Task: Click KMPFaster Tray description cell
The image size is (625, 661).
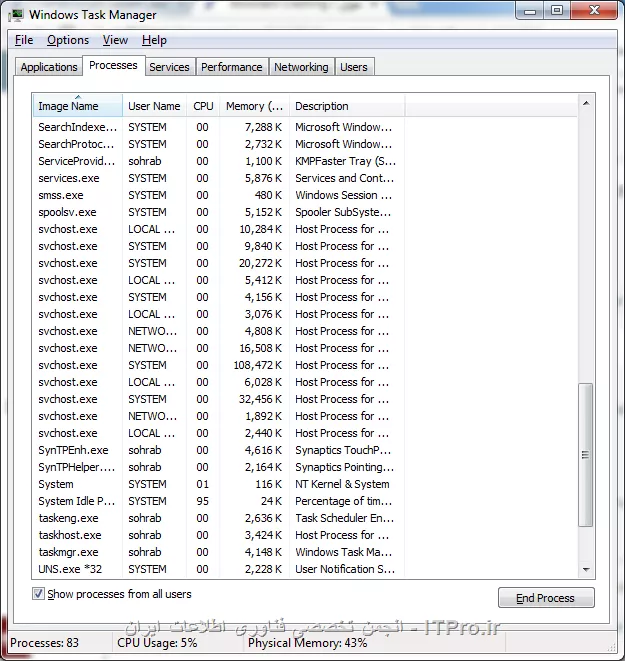Action: (345, 161)
